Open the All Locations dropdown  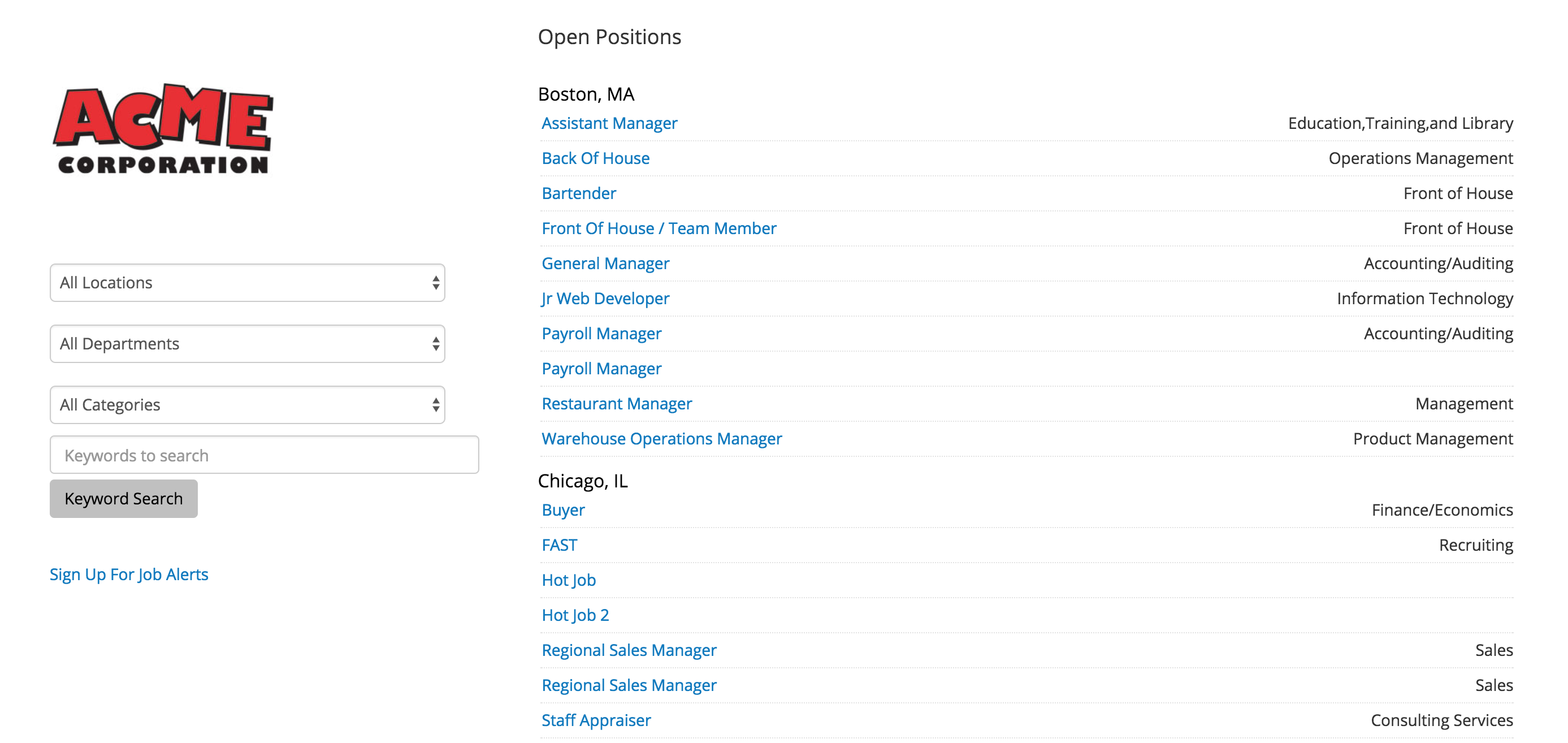coord(247,283)
